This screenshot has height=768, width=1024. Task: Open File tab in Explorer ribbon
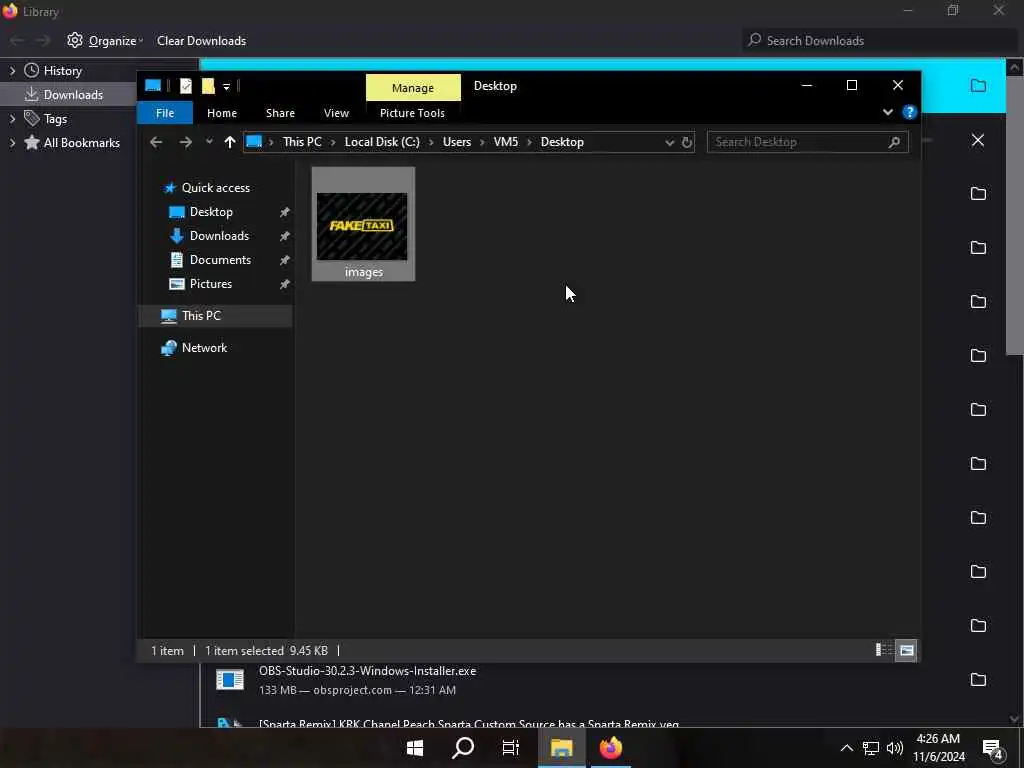[165, 113]
